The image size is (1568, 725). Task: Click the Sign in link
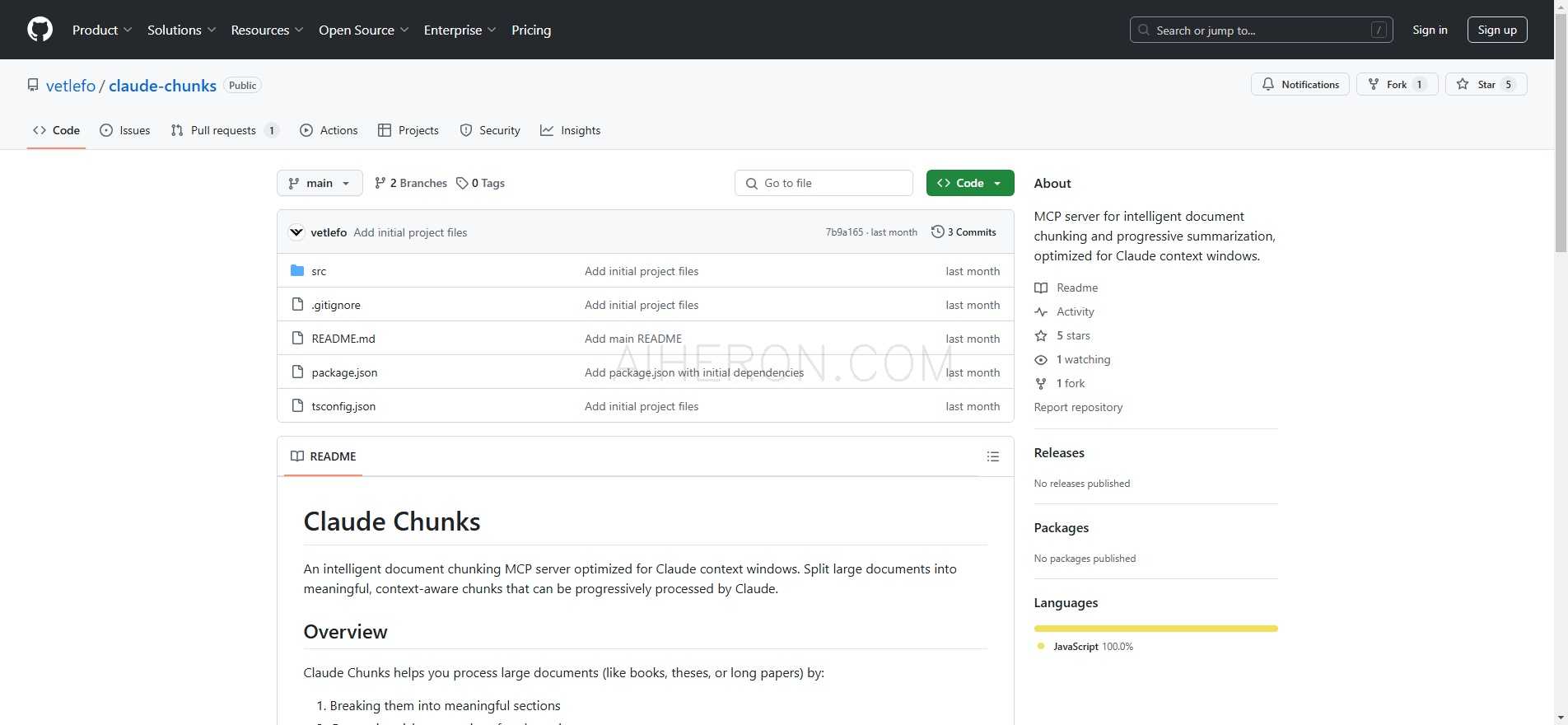[1430, 30]
